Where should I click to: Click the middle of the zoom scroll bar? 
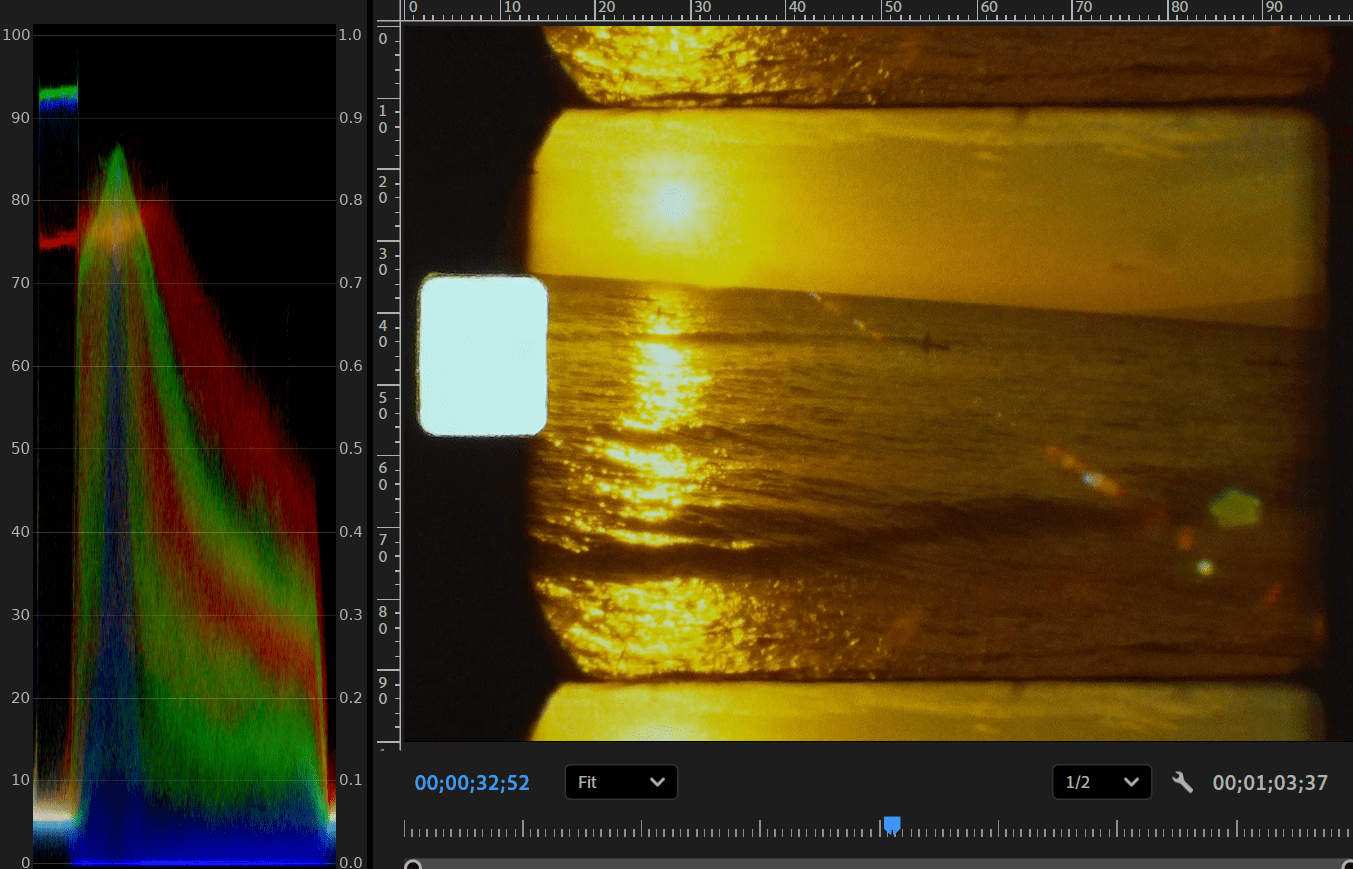tap(880, 865)
